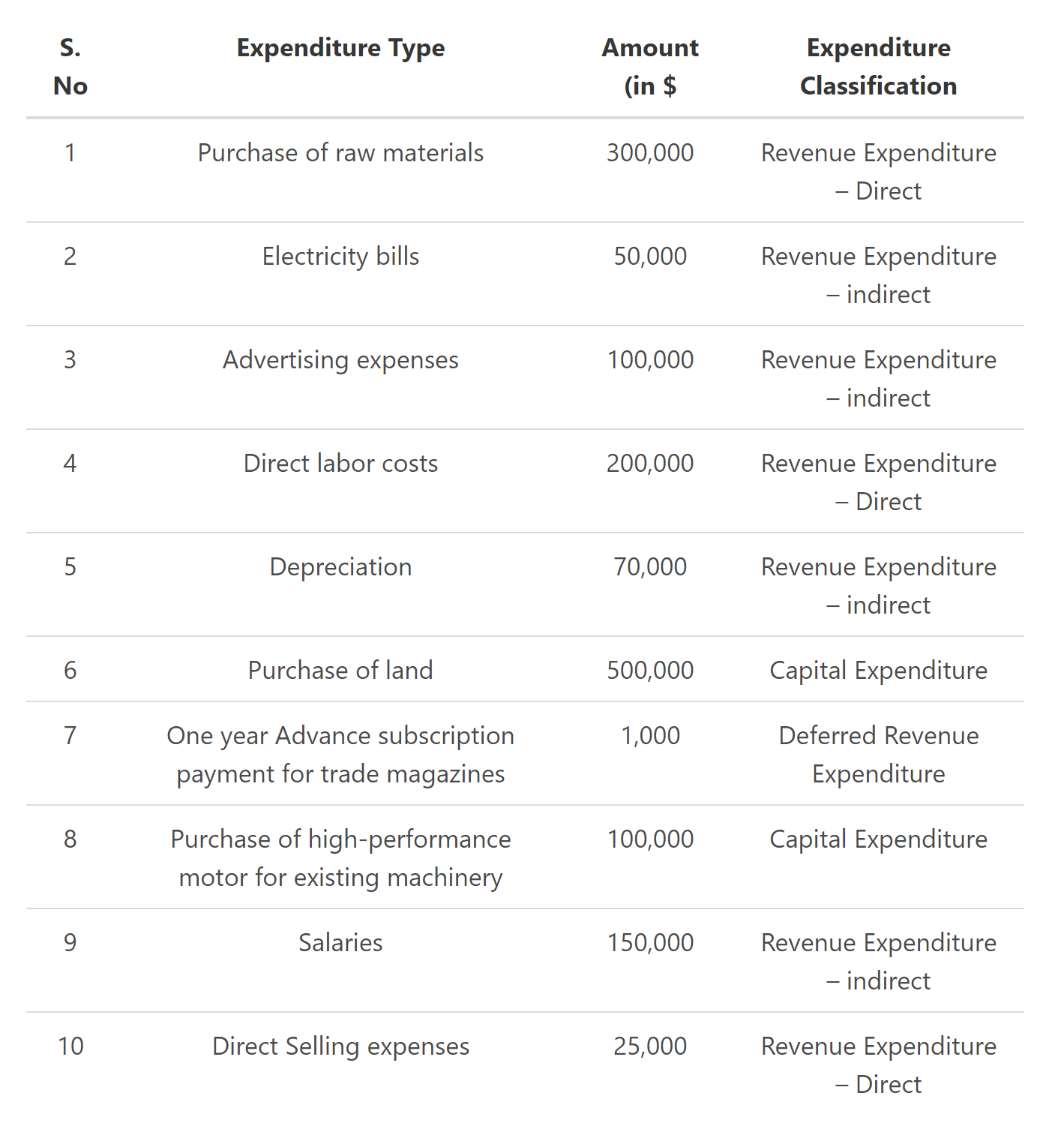The image size is (1064, 1126).
Task: Select the "Depreciation" expenditure cell
Action: tap(340, 567)
